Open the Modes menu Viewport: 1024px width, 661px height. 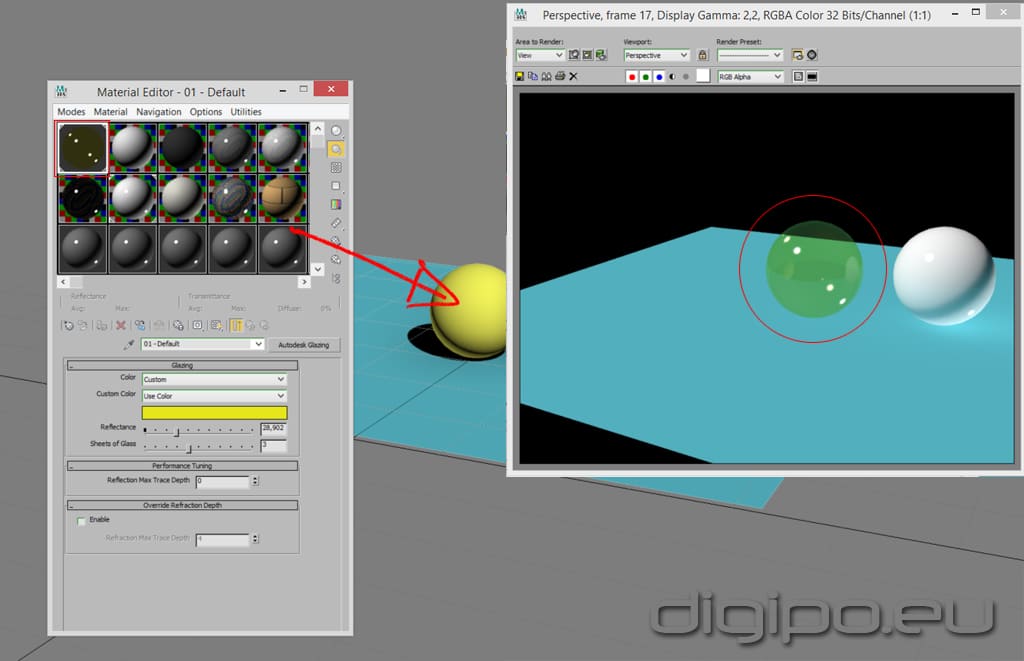tap(71, 112)
